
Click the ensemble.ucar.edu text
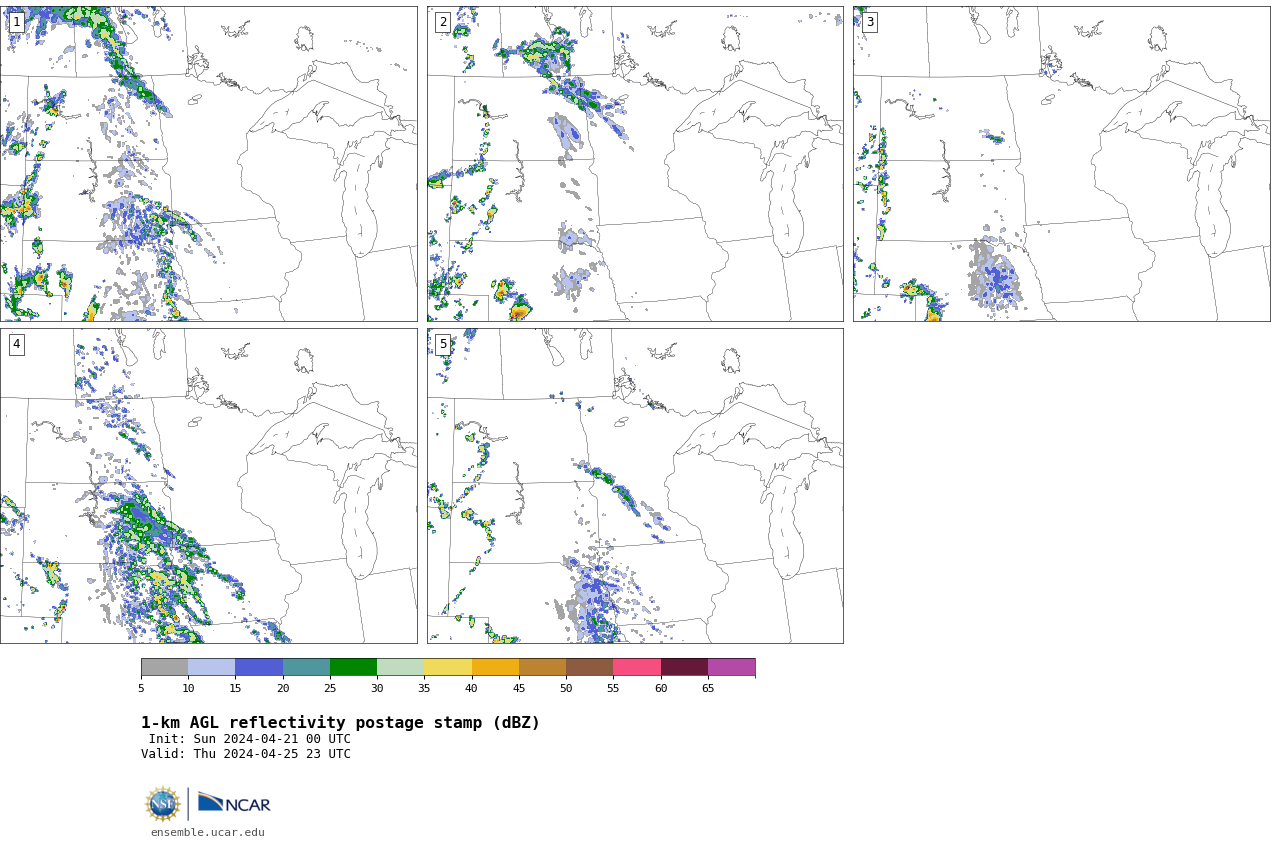pyautogui.click(x=208, y=832)
